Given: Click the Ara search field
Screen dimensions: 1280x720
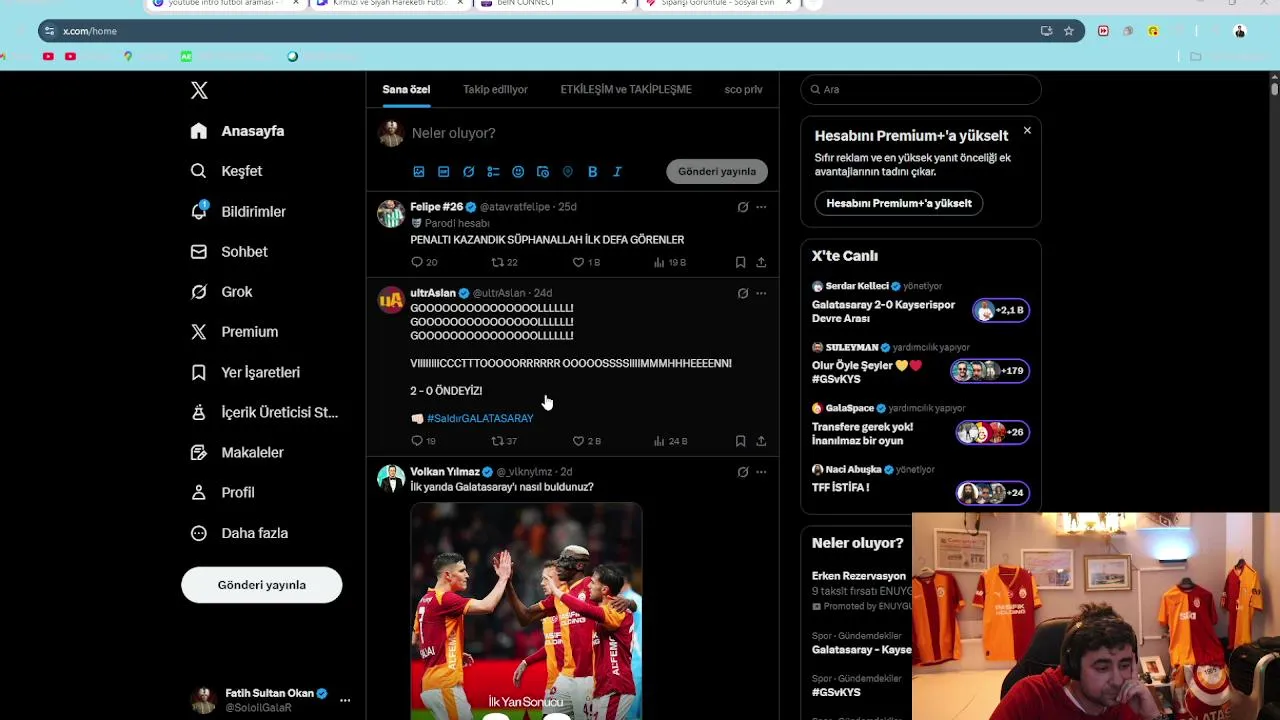Looking at the screenshot, I should tap(921, 89).
